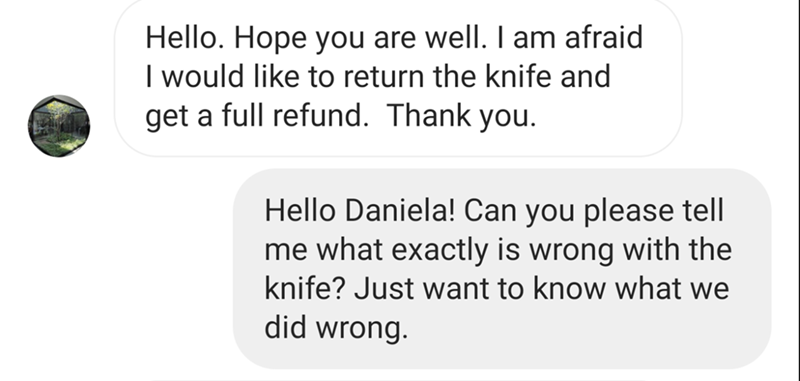Click "Hello" at the start of the gray reply

click(300, 210)
